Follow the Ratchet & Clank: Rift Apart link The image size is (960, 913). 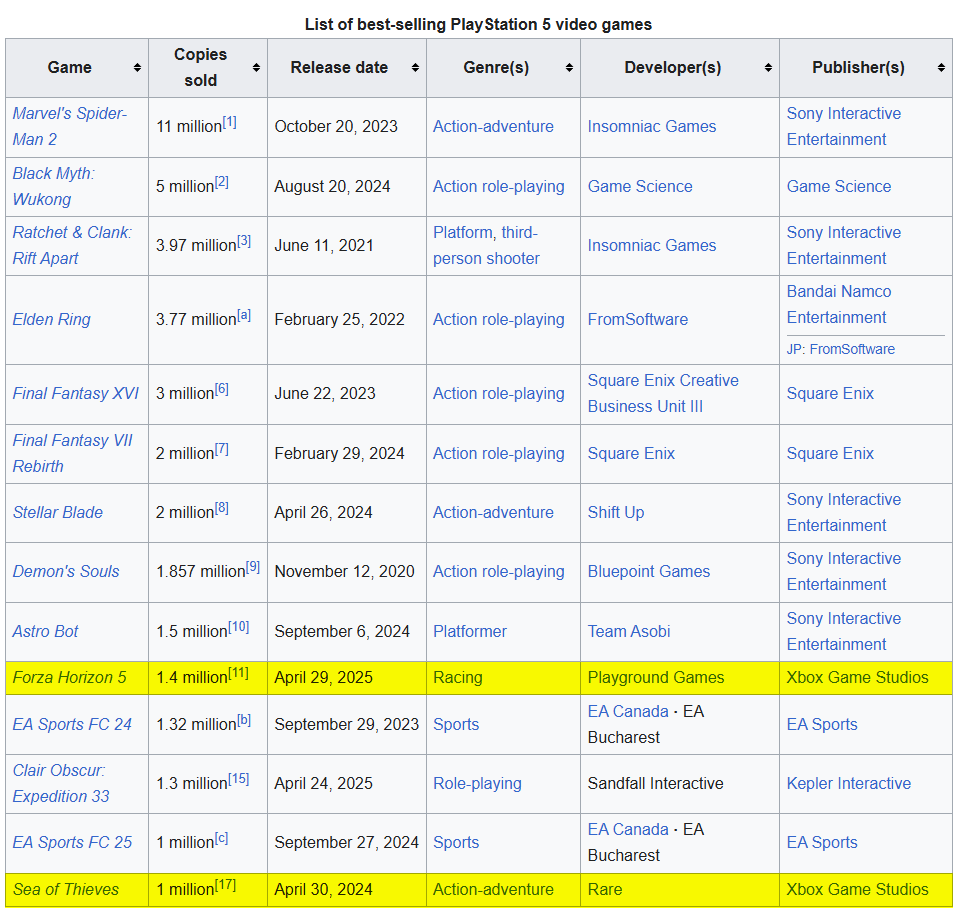72,246
